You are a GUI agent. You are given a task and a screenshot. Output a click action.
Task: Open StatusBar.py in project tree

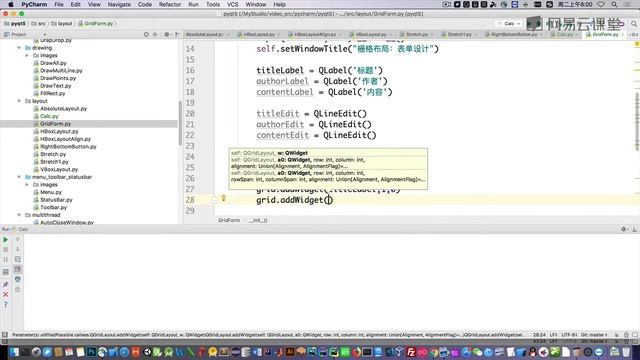click(56, 200)
